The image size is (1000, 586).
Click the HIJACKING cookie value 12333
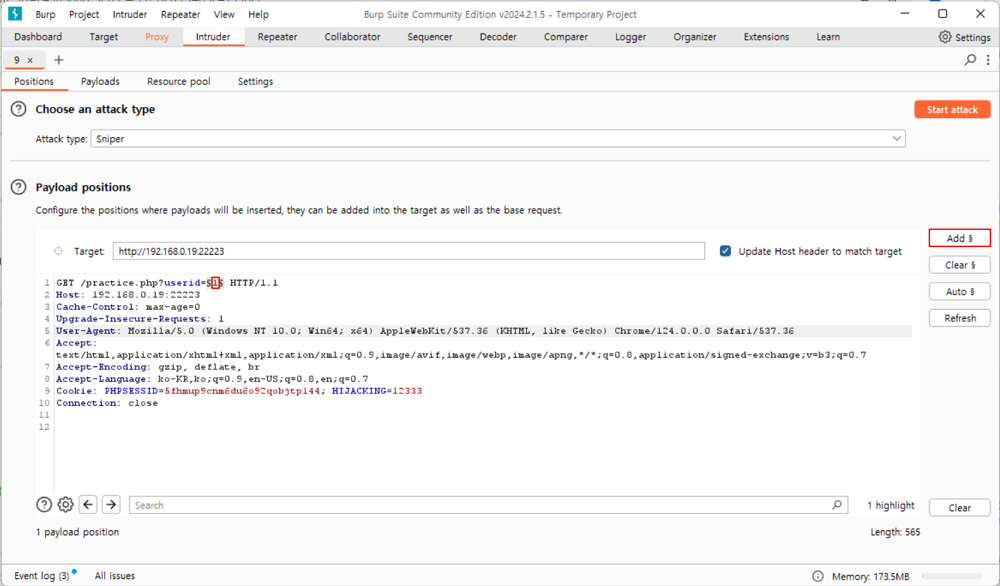(x=407, y=391)
